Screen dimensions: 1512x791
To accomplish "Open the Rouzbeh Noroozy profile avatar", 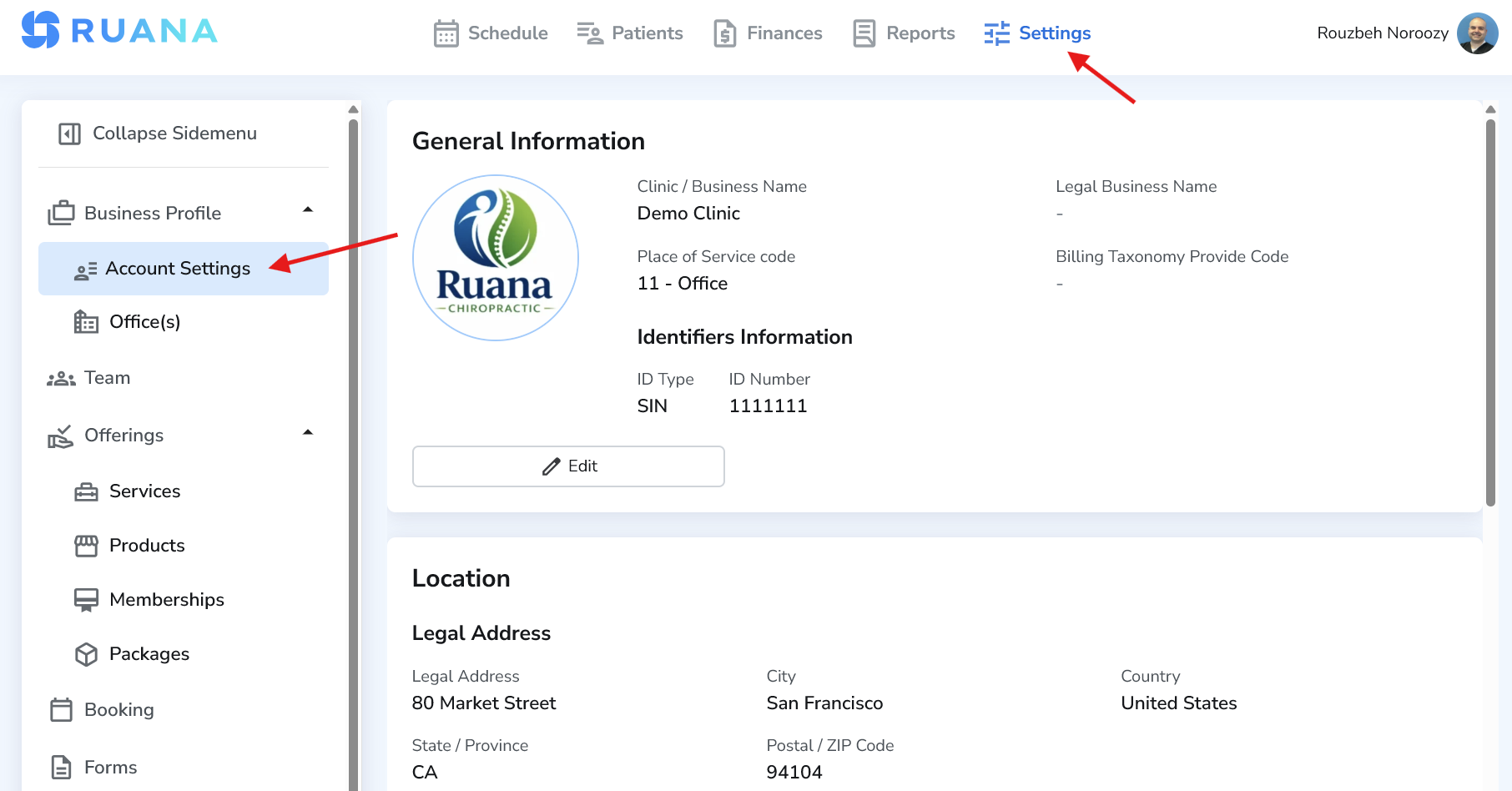I will [1476, 33].
